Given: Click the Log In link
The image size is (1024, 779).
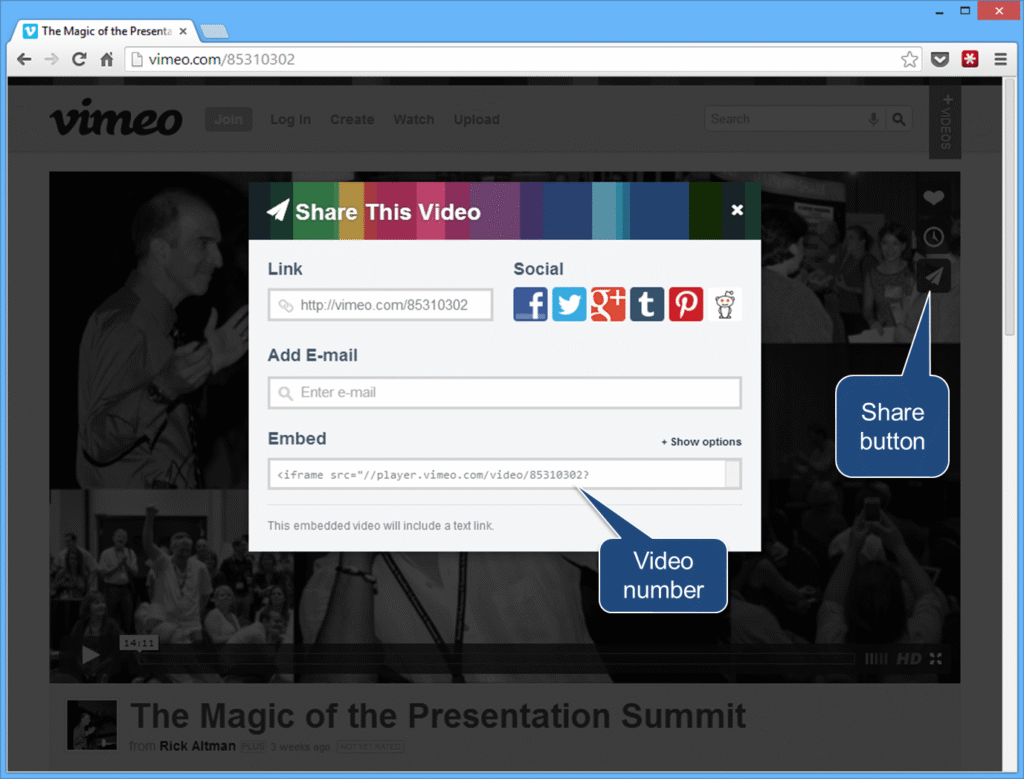Looking at the screenshot, I should tap(290, 120).
